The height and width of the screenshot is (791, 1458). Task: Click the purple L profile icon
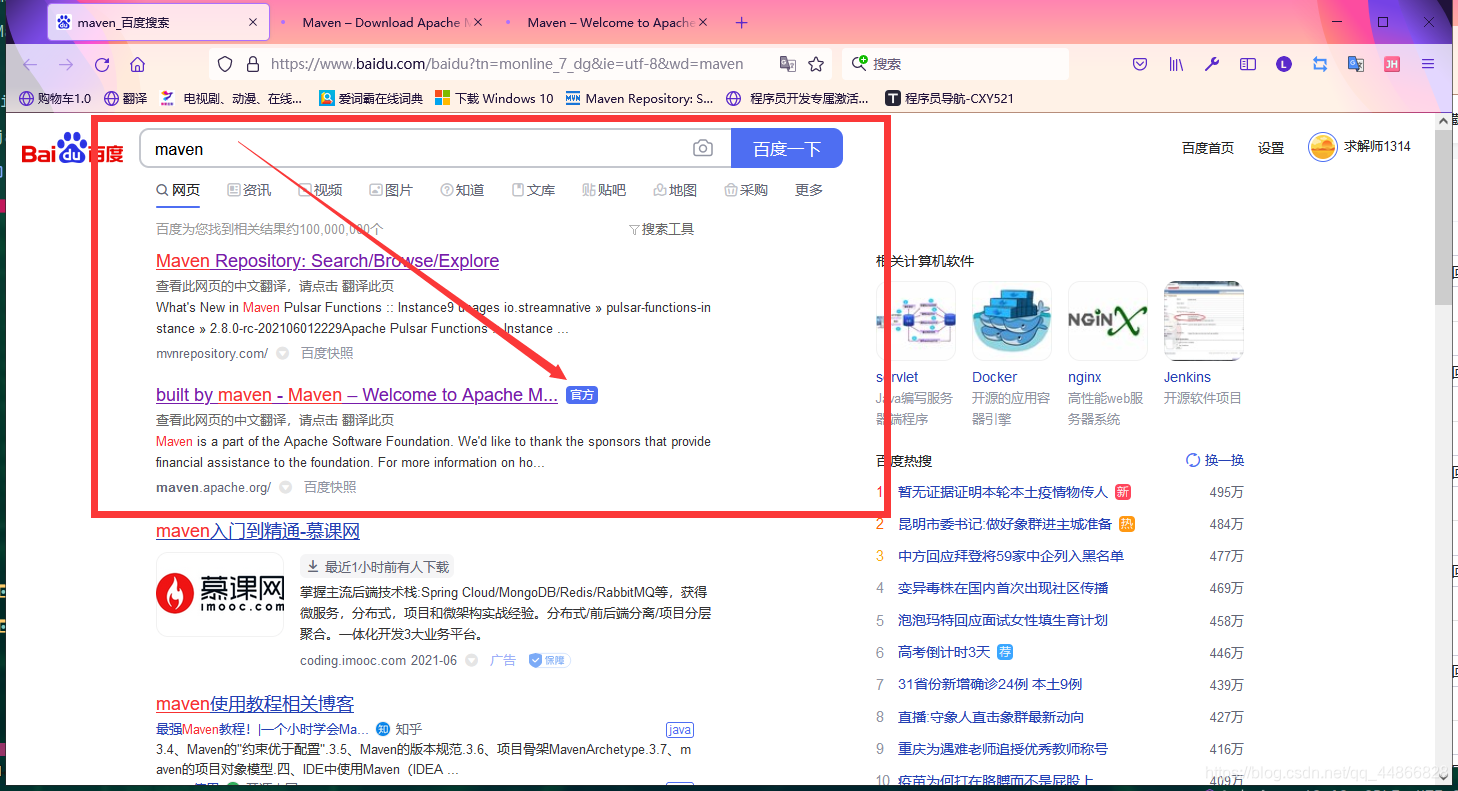click(1284, 64)
